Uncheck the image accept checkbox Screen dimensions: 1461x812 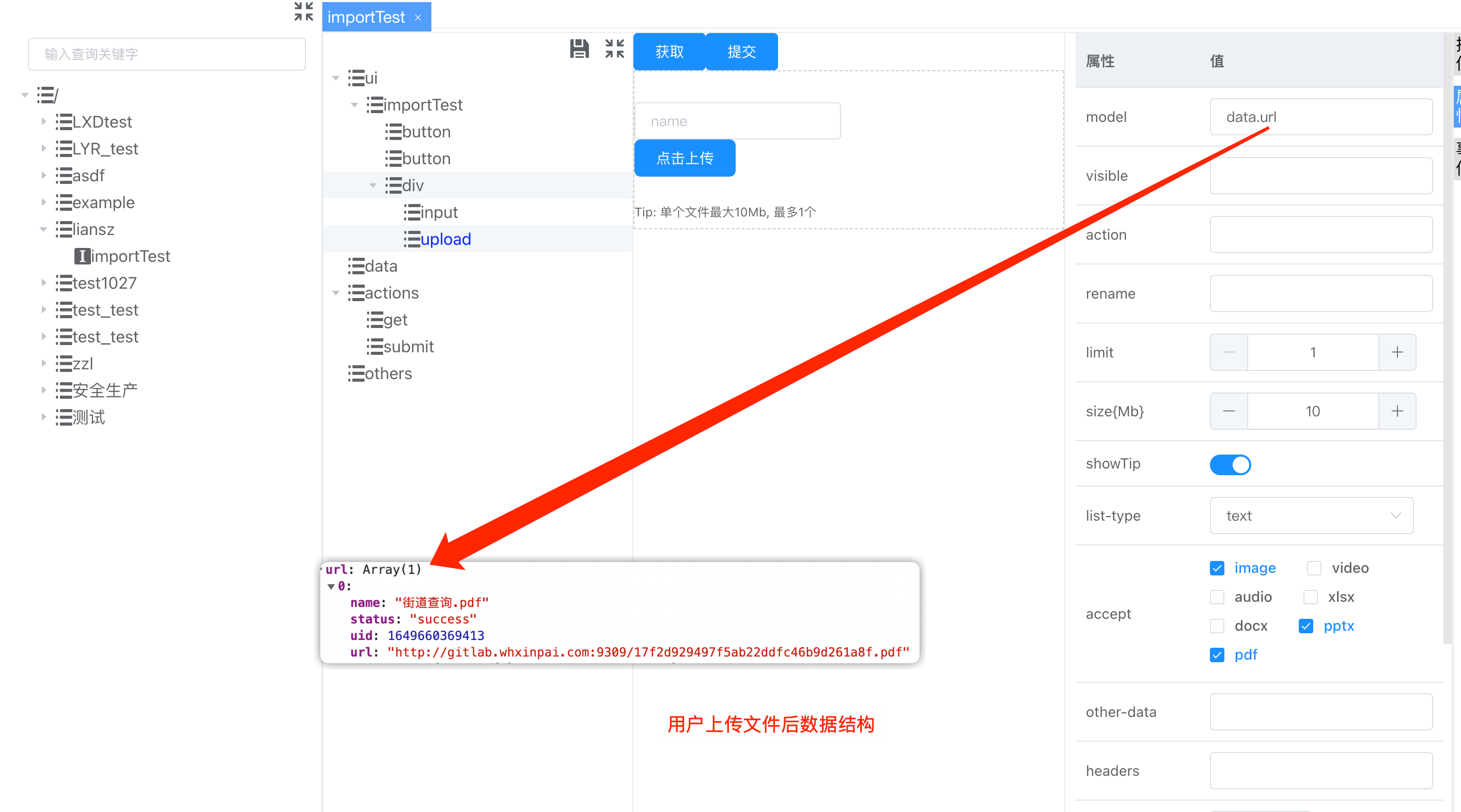(1217, 568)
